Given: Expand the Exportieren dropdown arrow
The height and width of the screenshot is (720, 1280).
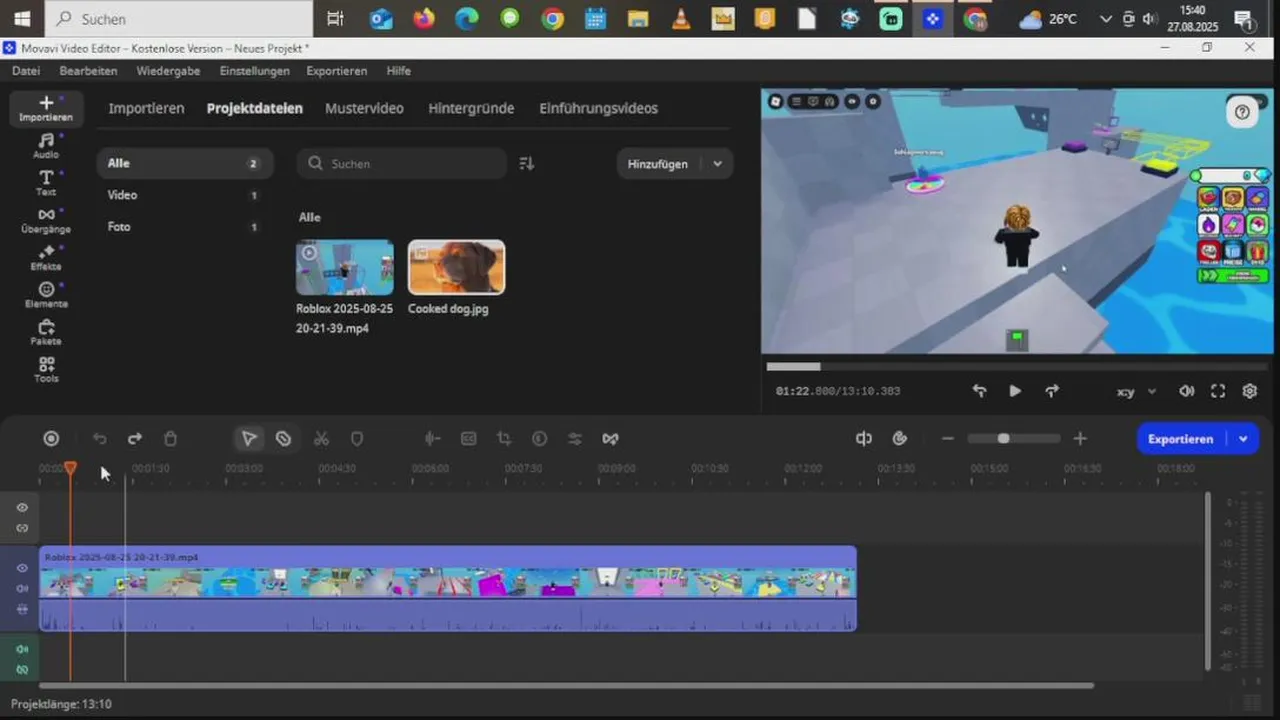Looking at the screenshot, I should pos(1243,439).
